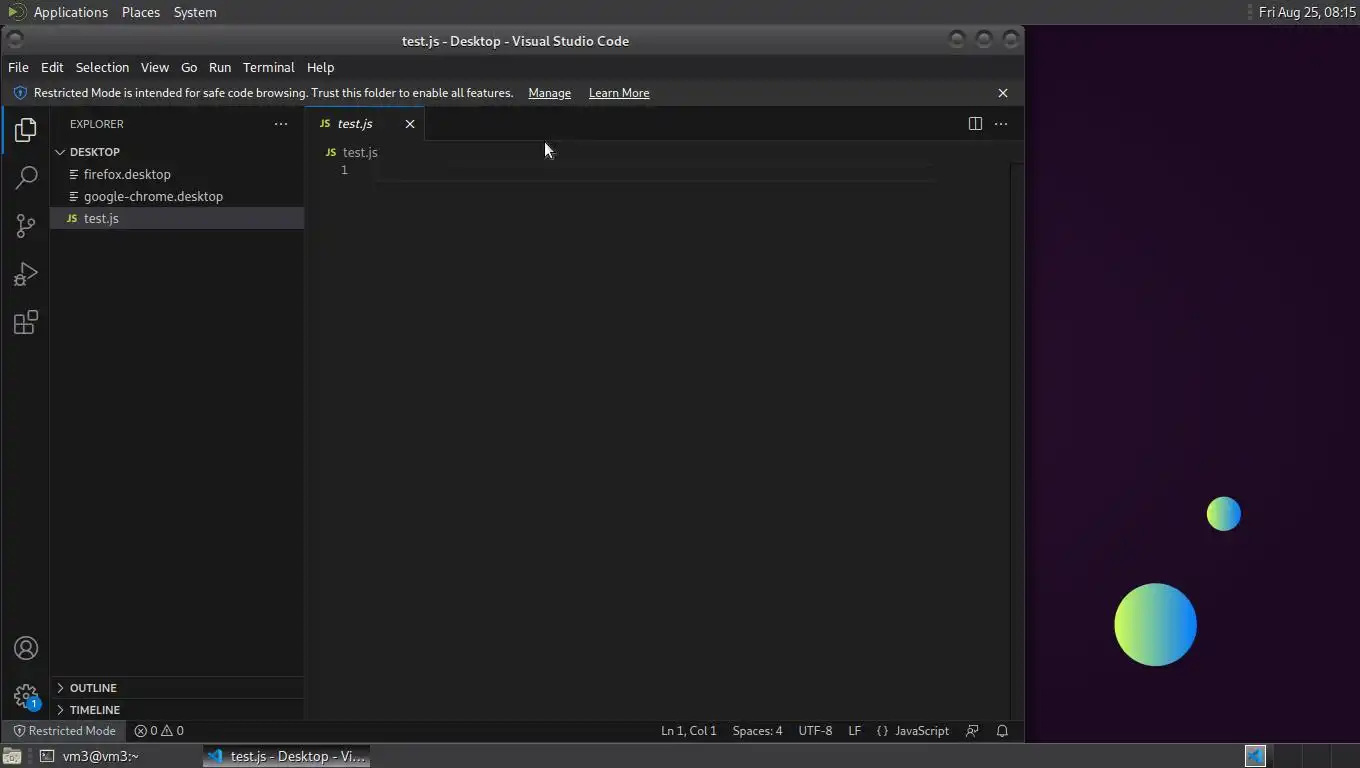Open the Accounts icon in activity bar
The height and width of the screenshot is (768, 1360).
(26, 648)
